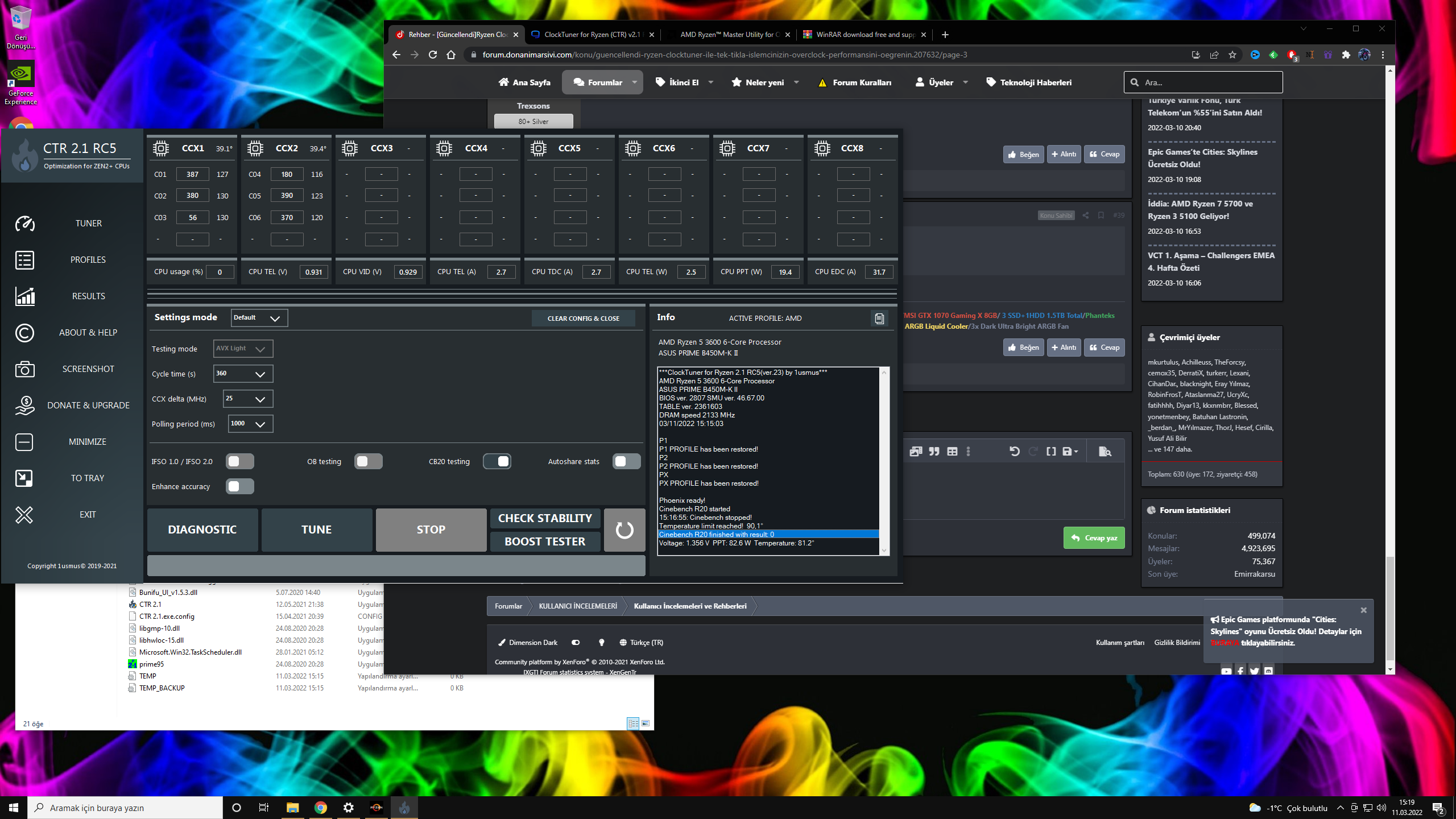This screenshot has height=819, width=1456.
Task: Open the AMD Ryzen Master taskbar icon
Action: coord(376,808)
